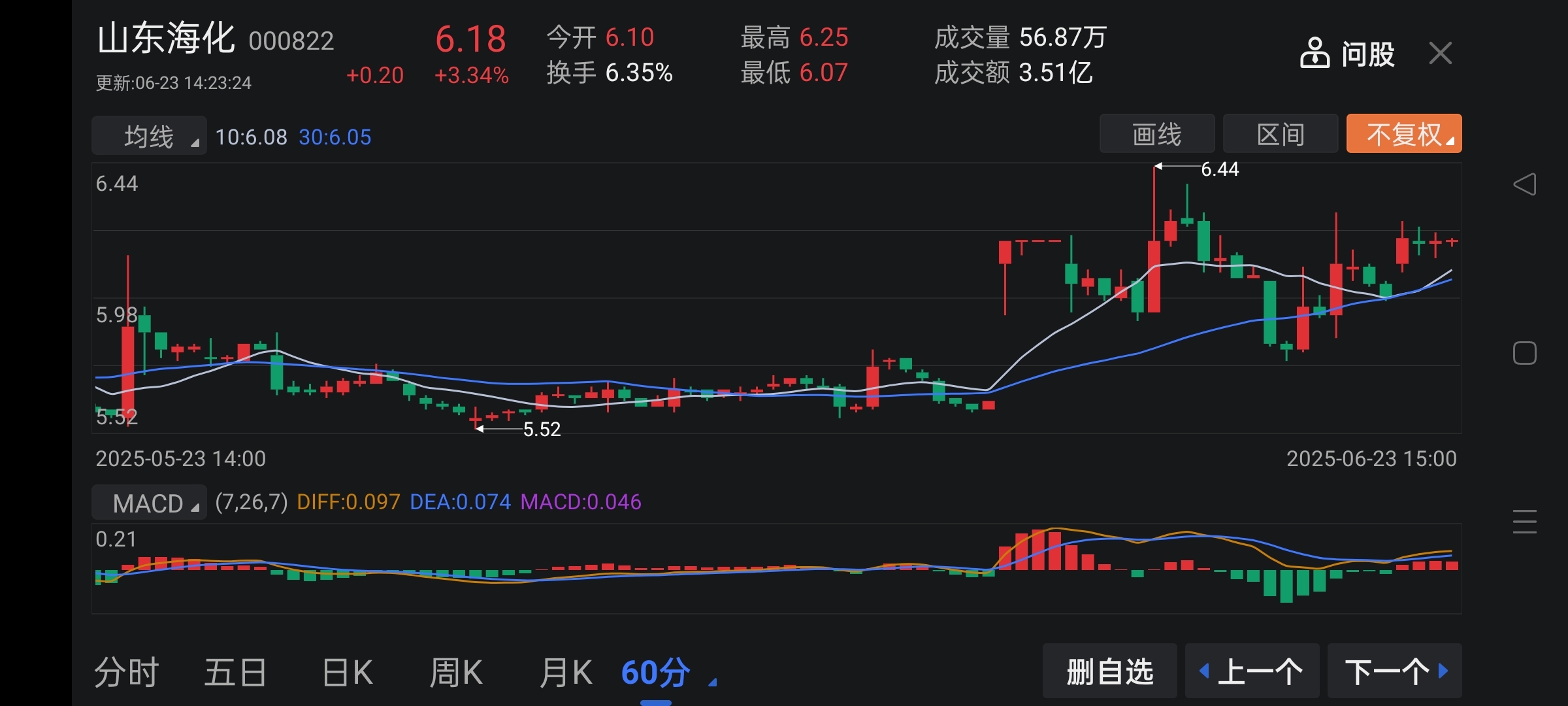Select the current price 6.18
The width and height of the screenshot is (1568, 706).
pyautogui.click(x=470, y=39)
